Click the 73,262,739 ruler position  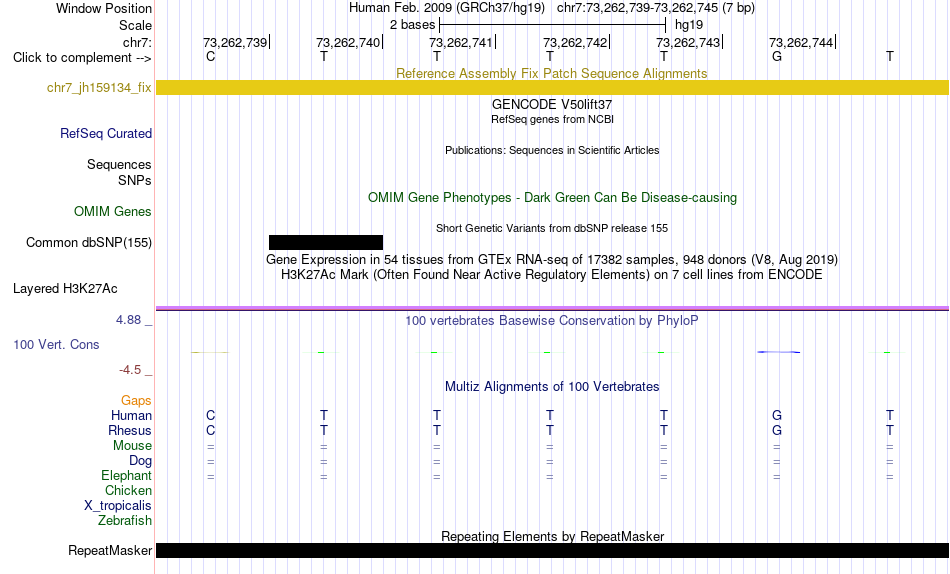coord(235,42)
